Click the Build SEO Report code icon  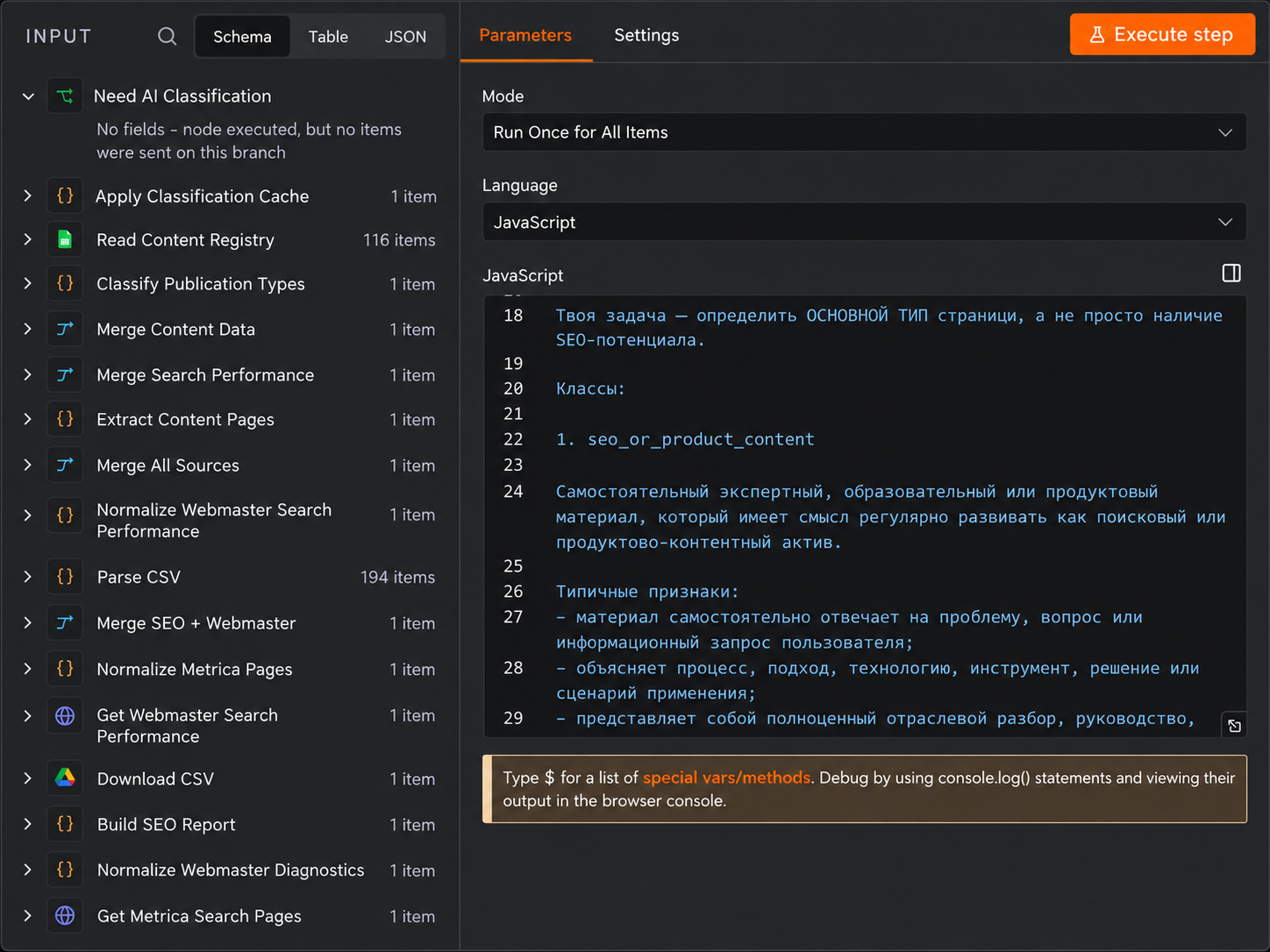[65, 824]
